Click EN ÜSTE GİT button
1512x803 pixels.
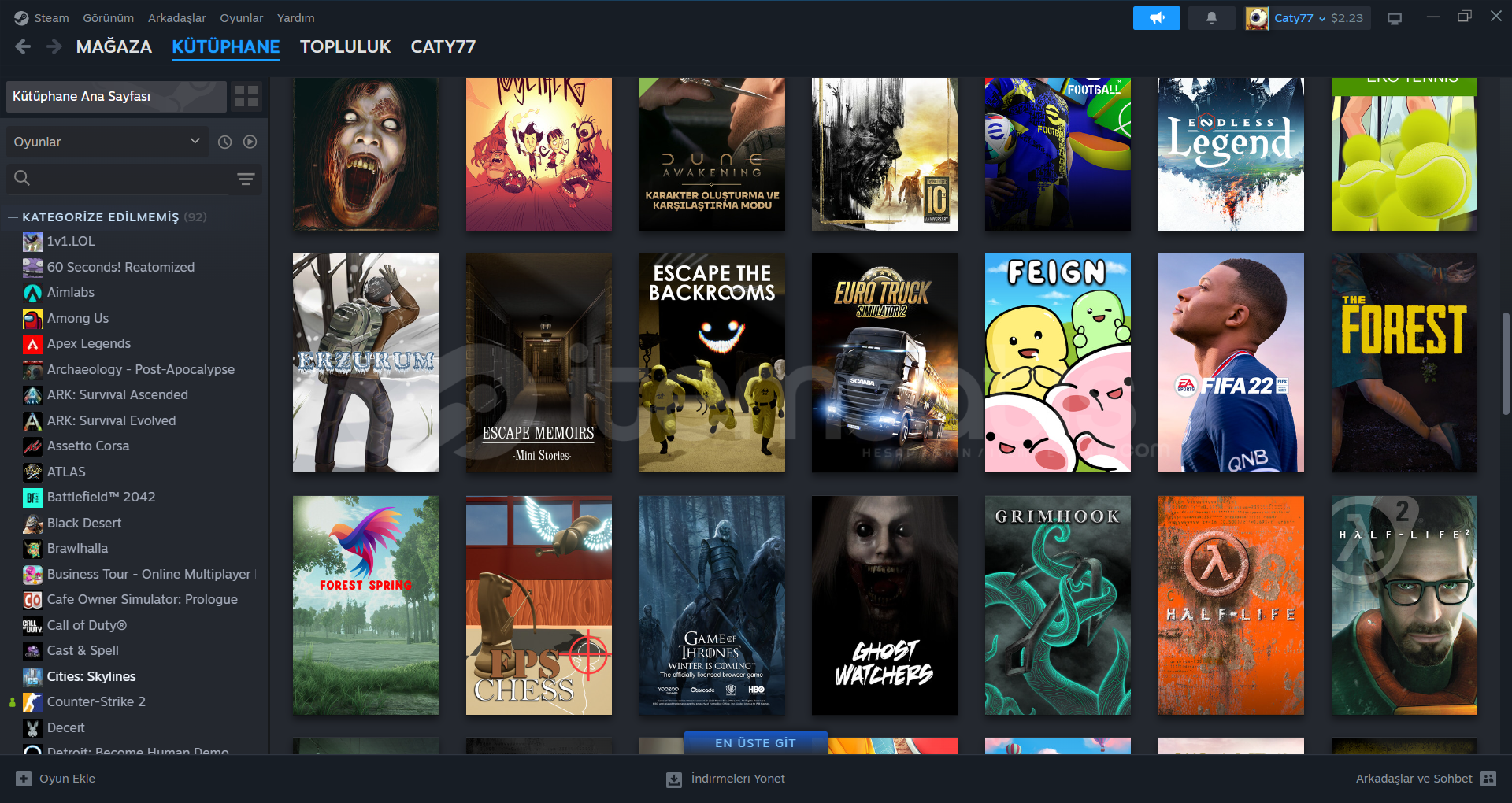[755, 743]
